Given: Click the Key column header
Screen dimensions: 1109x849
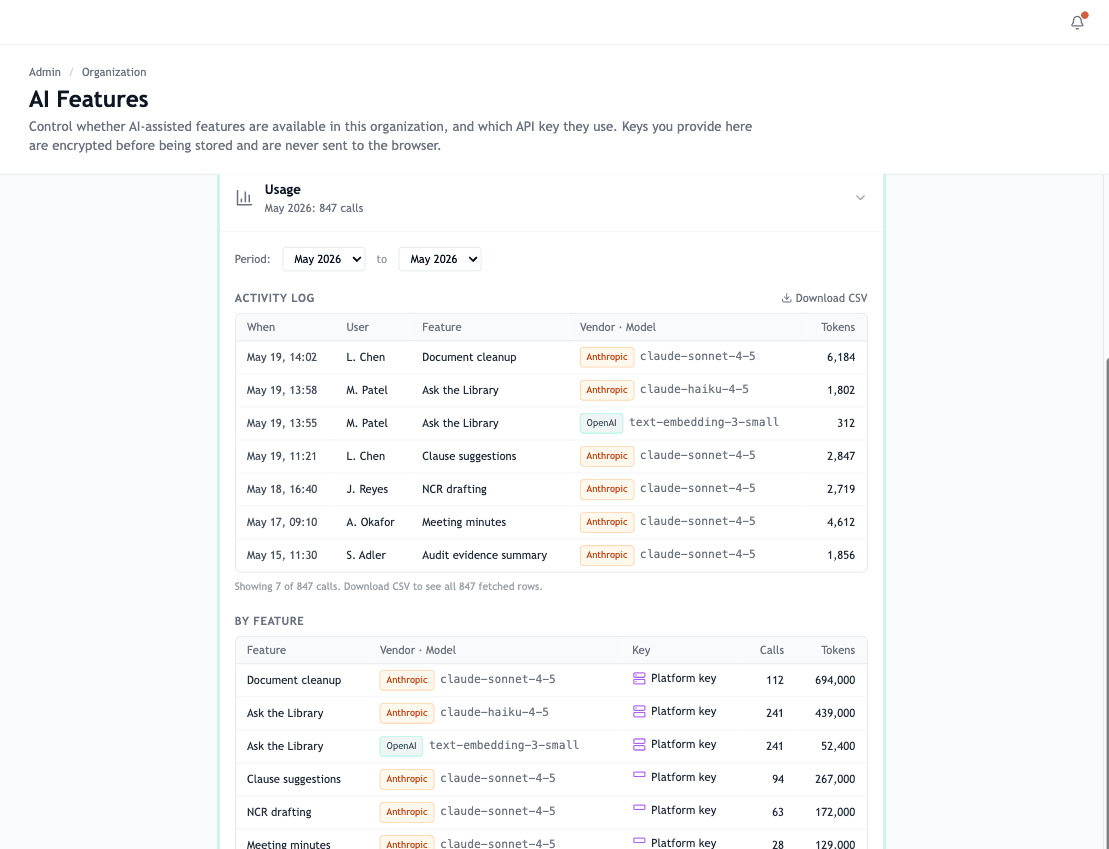Looking at the screenshot, I should (x=641, y=650).
